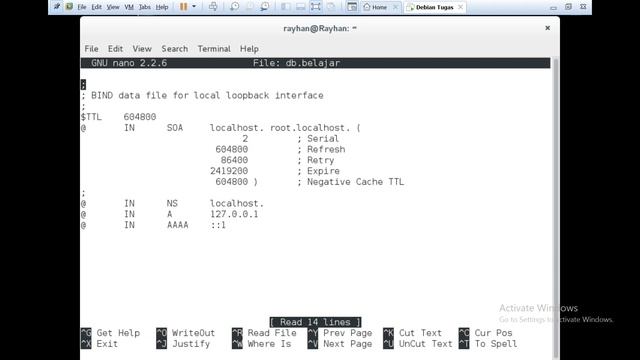This screenshot has width=640, height=360.
Task: Click the BIND data file comment line
Action: click(x=202, y=95)
